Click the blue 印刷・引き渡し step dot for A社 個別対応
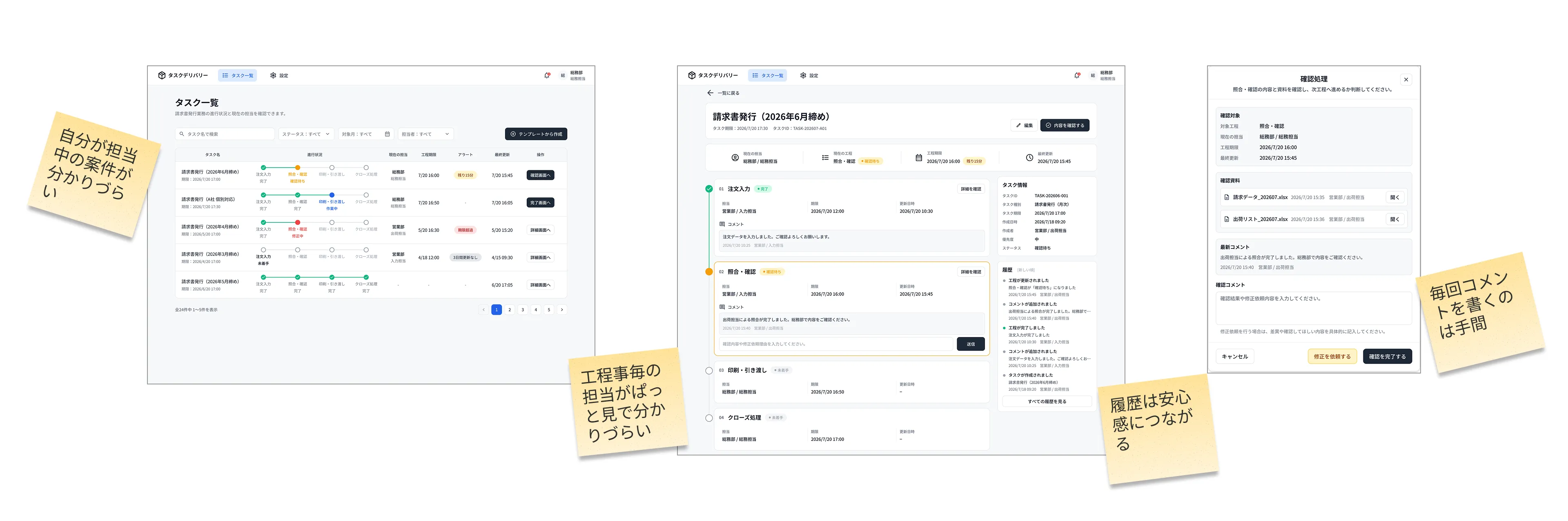The height and width of the screenshot is (521, 1568). tap(331, 195)
